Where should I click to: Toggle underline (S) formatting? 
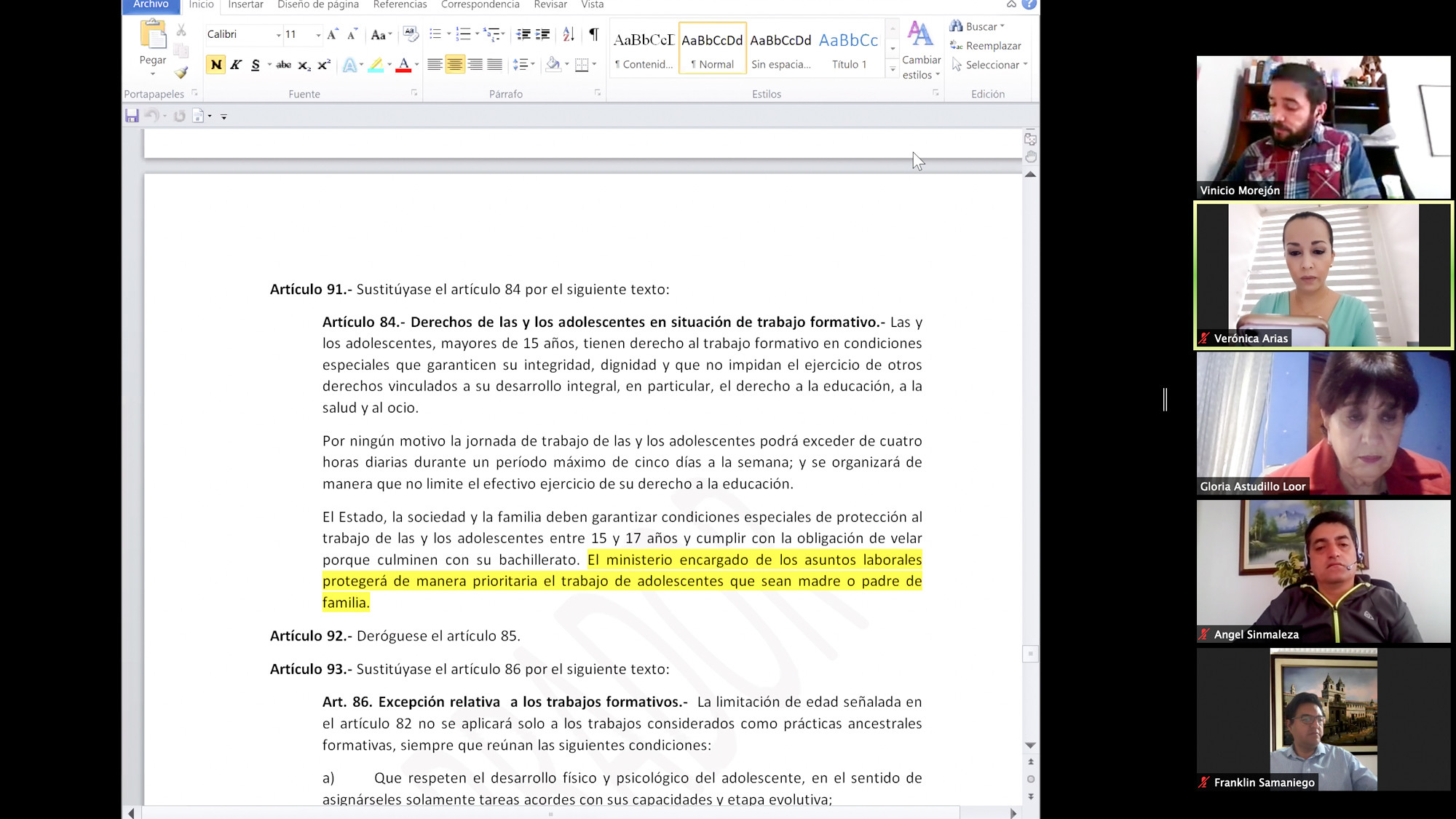pyautogui.click(x=256, y=65)
